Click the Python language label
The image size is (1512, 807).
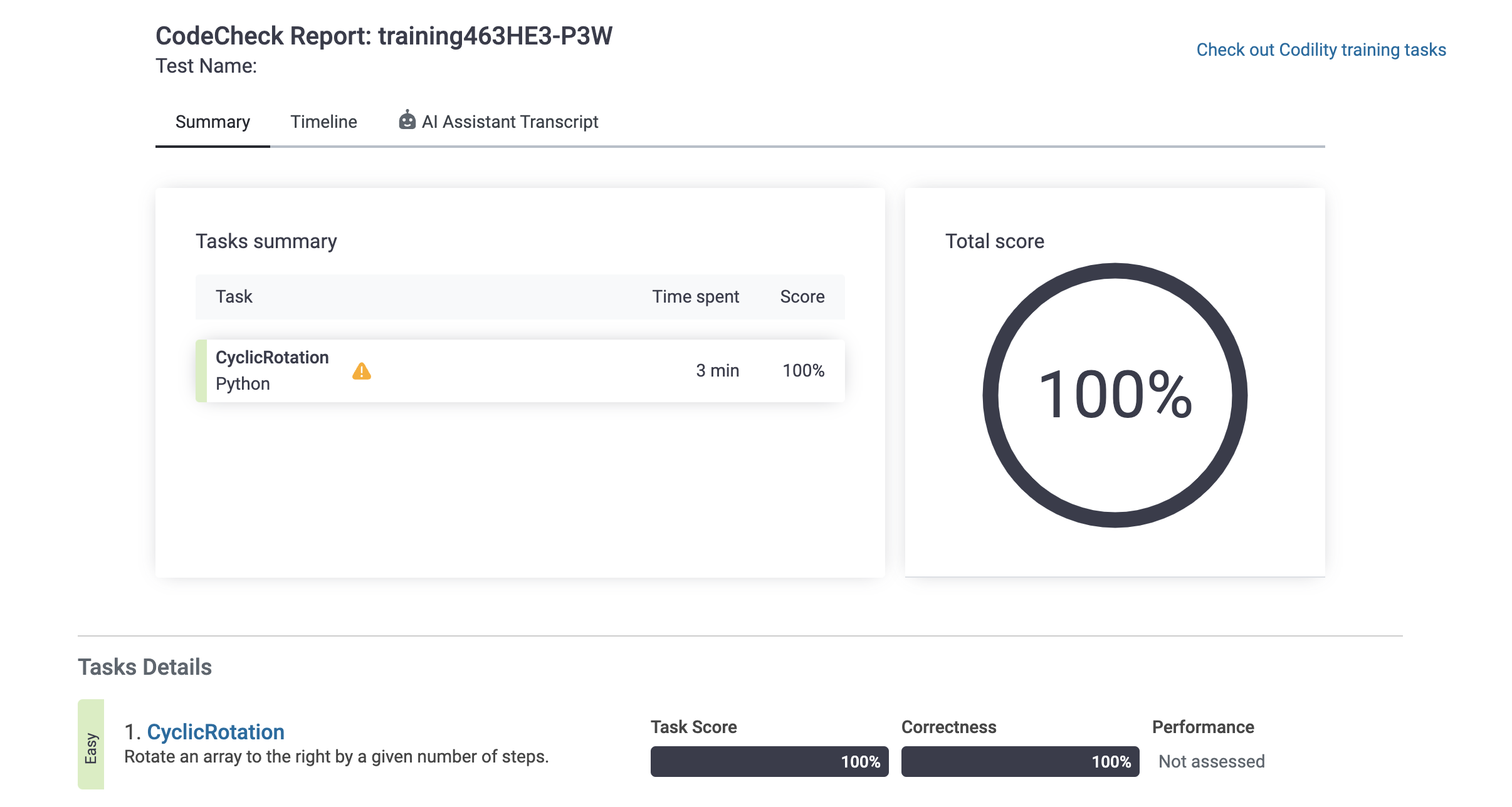(243, 383)
